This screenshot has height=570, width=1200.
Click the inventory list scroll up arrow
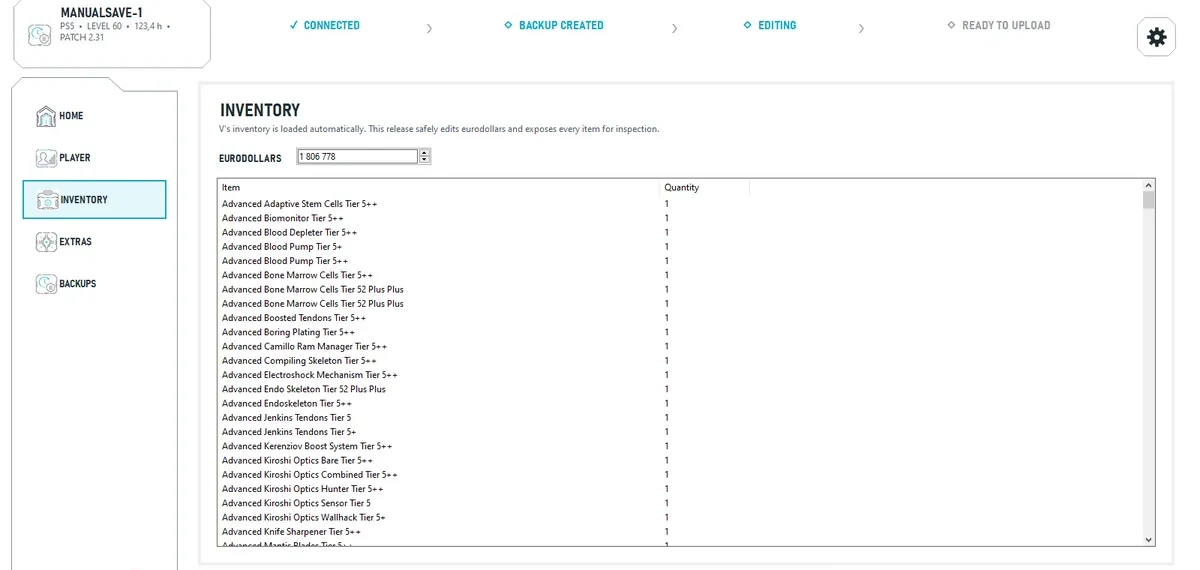pyautogui.click(x=1149, y=186)
